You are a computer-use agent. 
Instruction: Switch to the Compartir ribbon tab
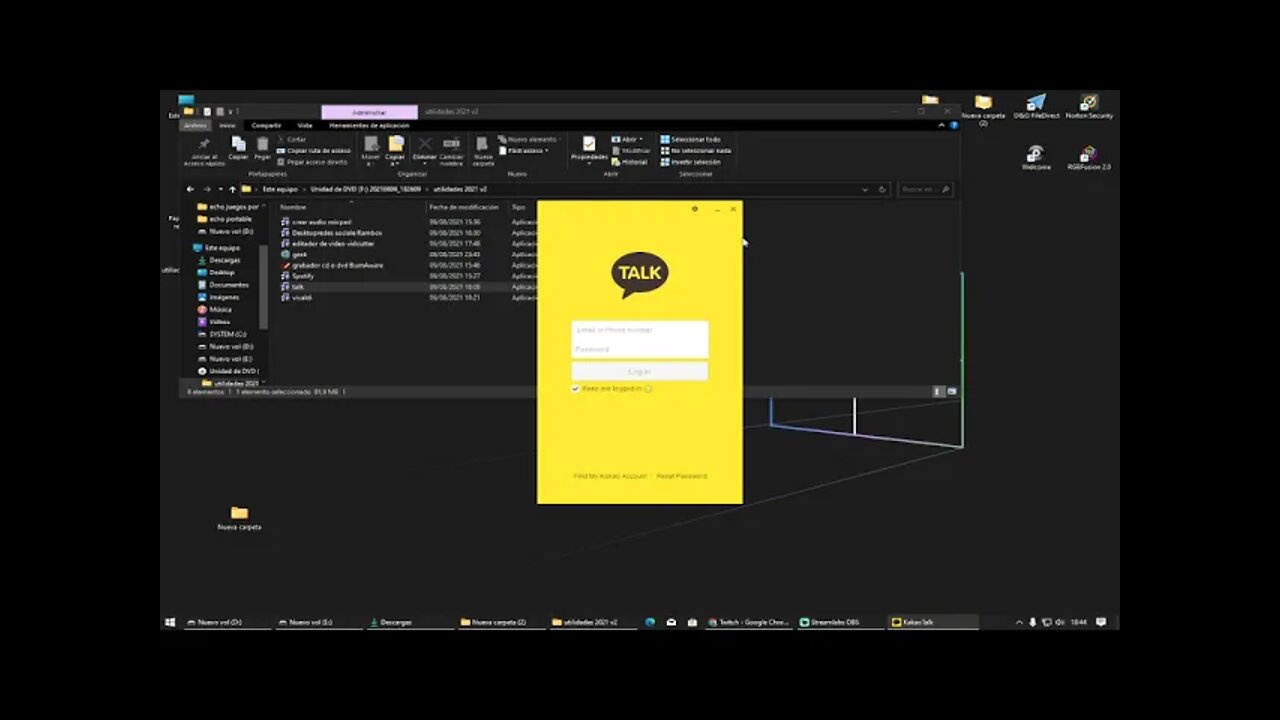pos(266,125)
